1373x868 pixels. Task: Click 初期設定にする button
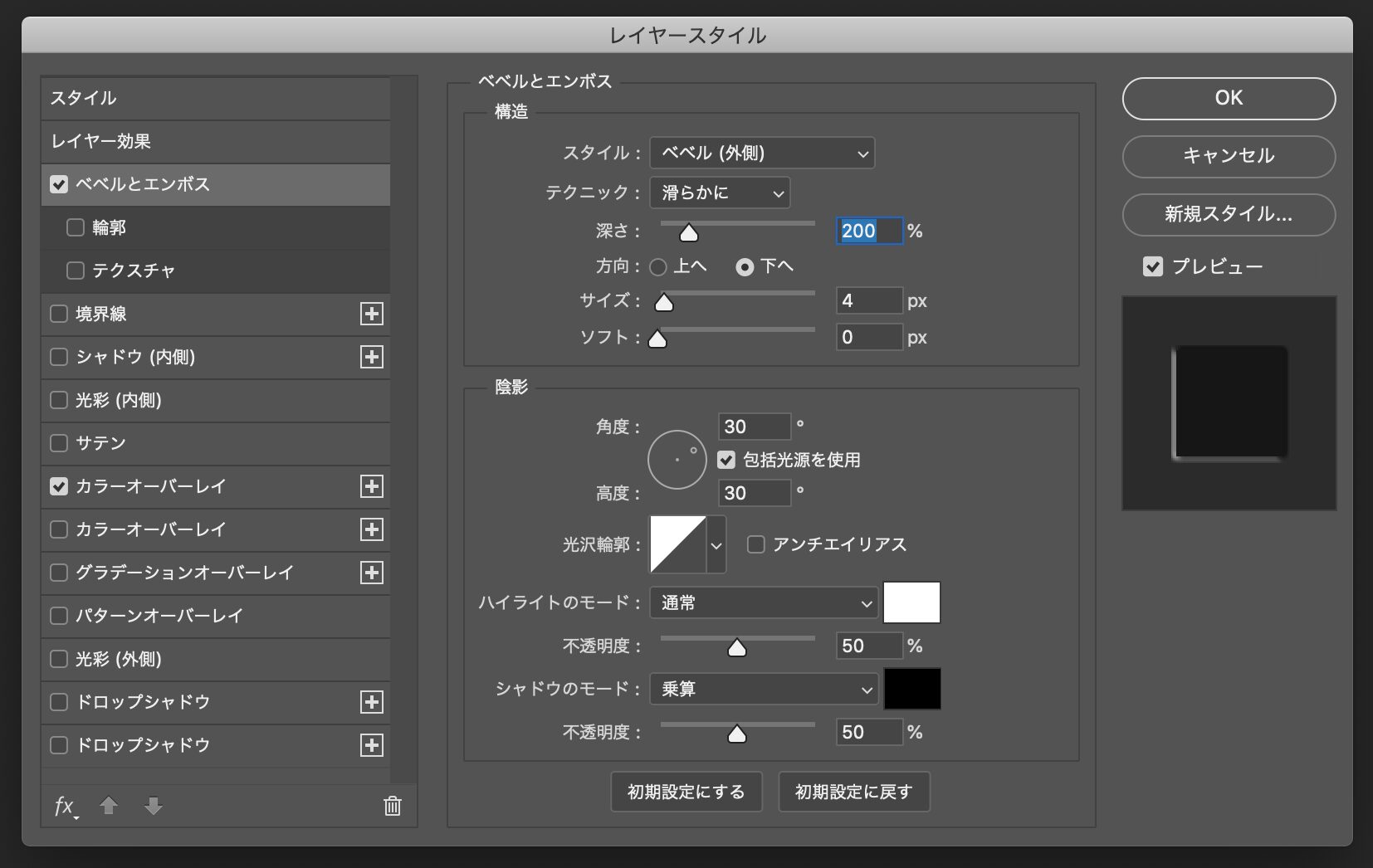pyautogui.click(x=686, y=792)
